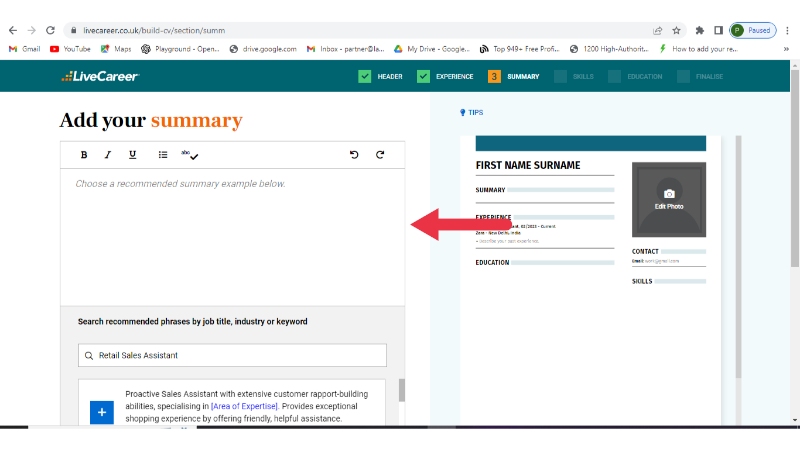Click the LiveCareer logo
The width and height of the screenshot is (800, 449).
point(99,76)
